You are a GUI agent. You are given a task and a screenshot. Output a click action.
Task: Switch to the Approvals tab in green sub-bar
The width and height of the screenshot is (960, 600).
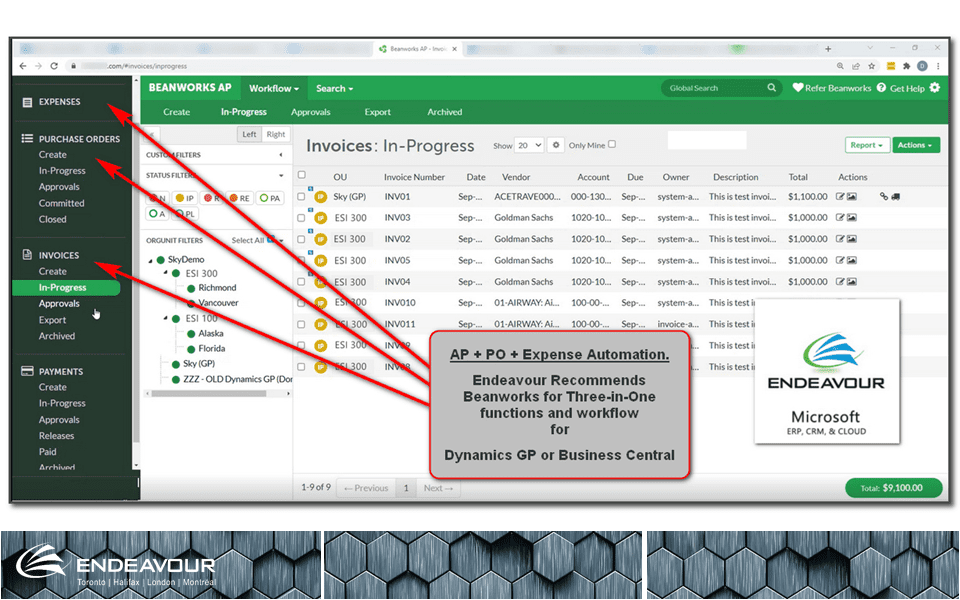point(310,112)
